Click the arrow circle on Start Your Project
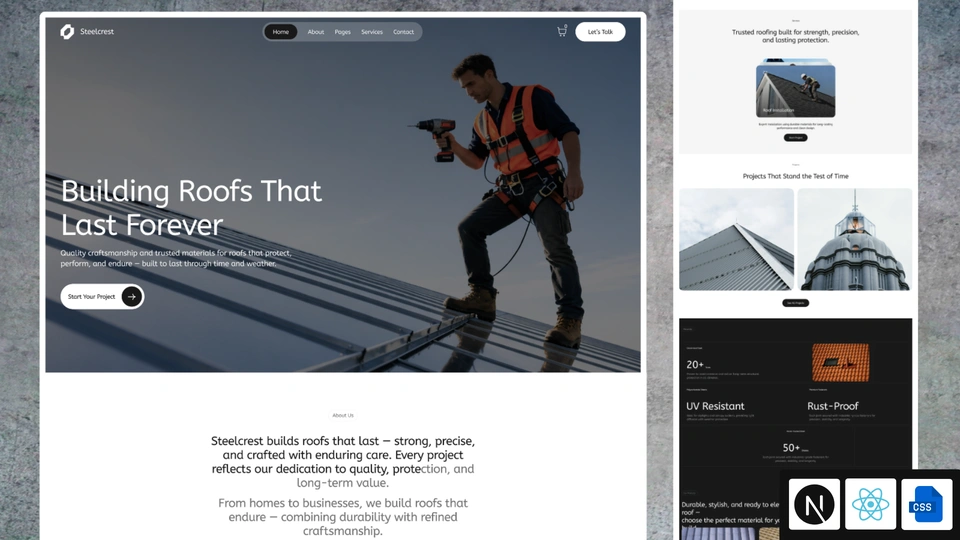 [132, 296]
